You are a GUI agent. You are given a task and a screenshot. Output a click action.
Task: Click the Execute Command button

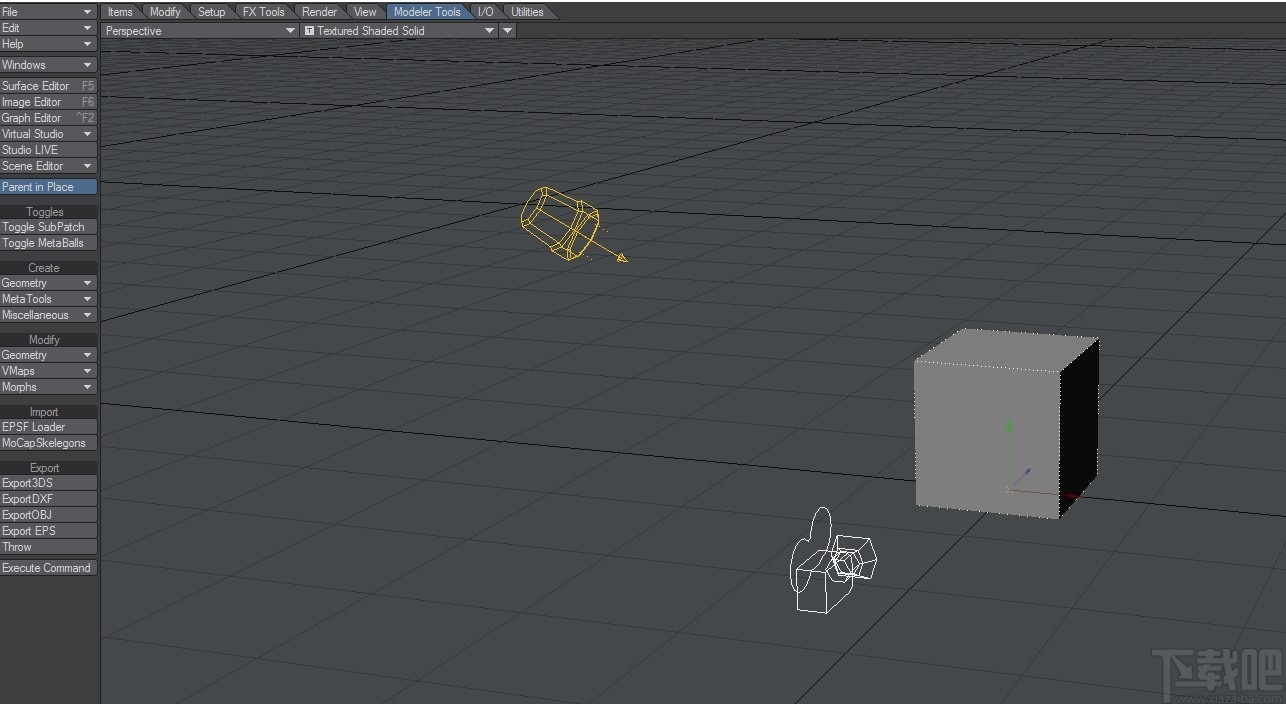click(48, 567)
